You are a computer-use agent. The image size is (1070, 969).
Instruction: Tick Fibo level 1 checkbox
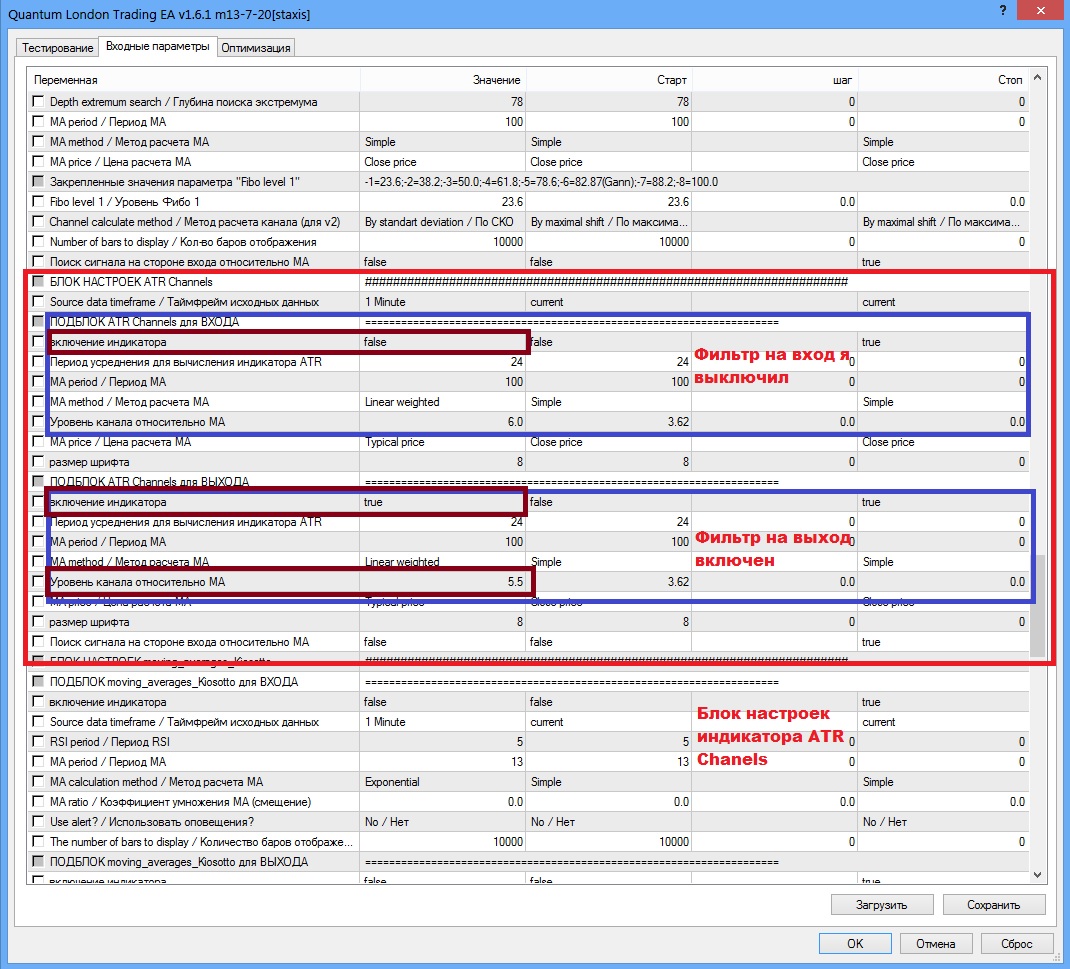(38, 201)
